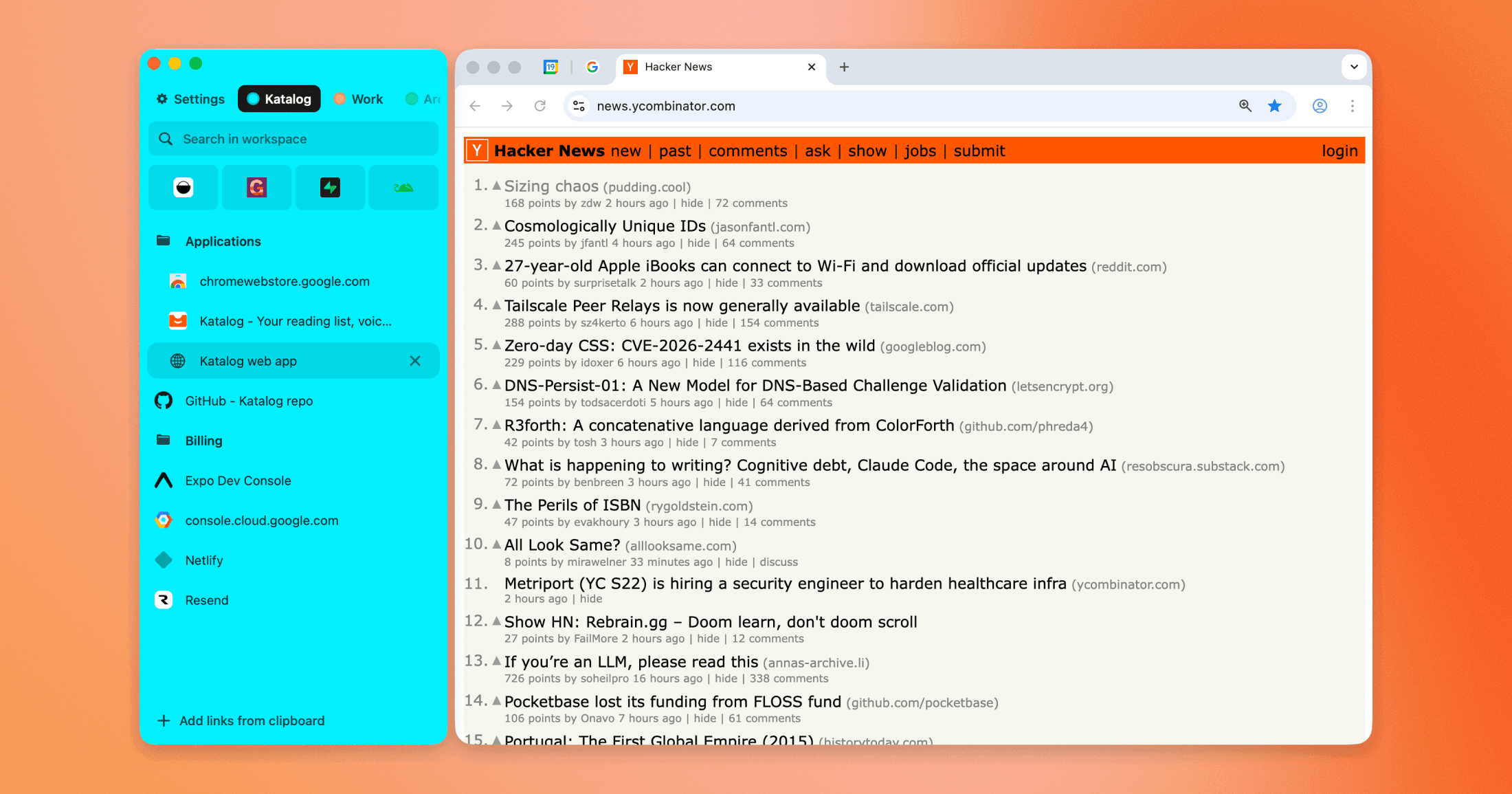This screenshot has height=794, width=1512.
Task: Click the chevron at the window top right
Action: [1354, 67]
